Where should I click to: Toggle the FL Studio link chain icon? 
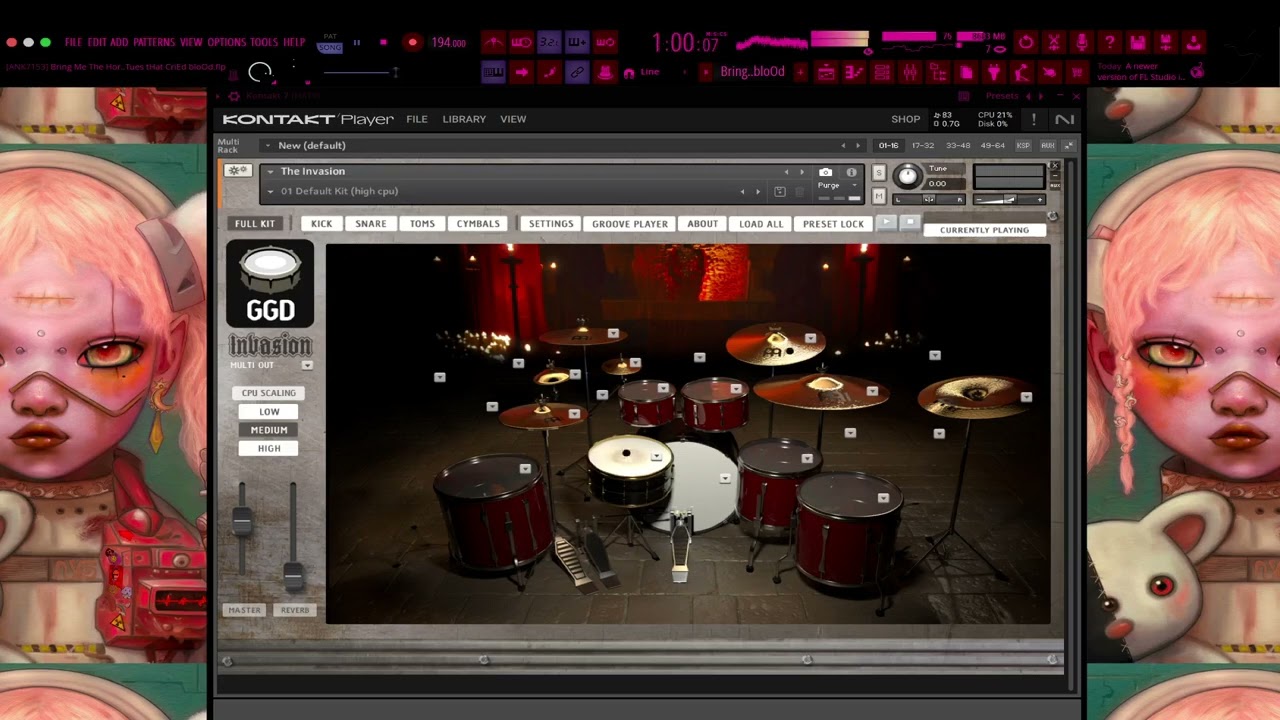577,72
